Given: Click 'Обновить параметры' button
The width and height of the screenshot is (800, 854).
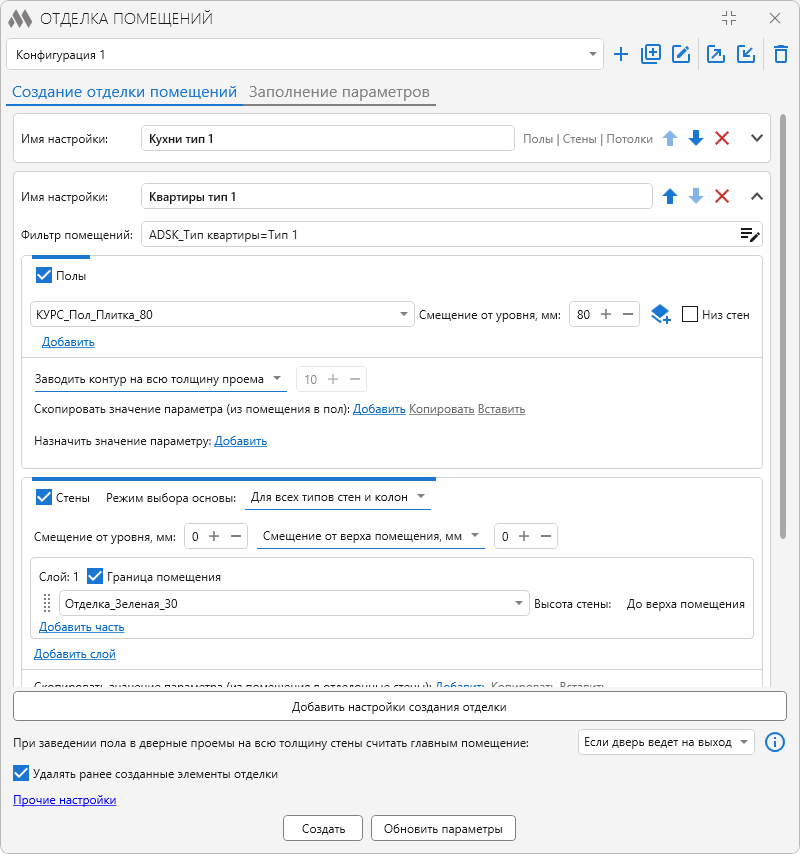Looking at the screenshot, I should (x=443, y=828).
